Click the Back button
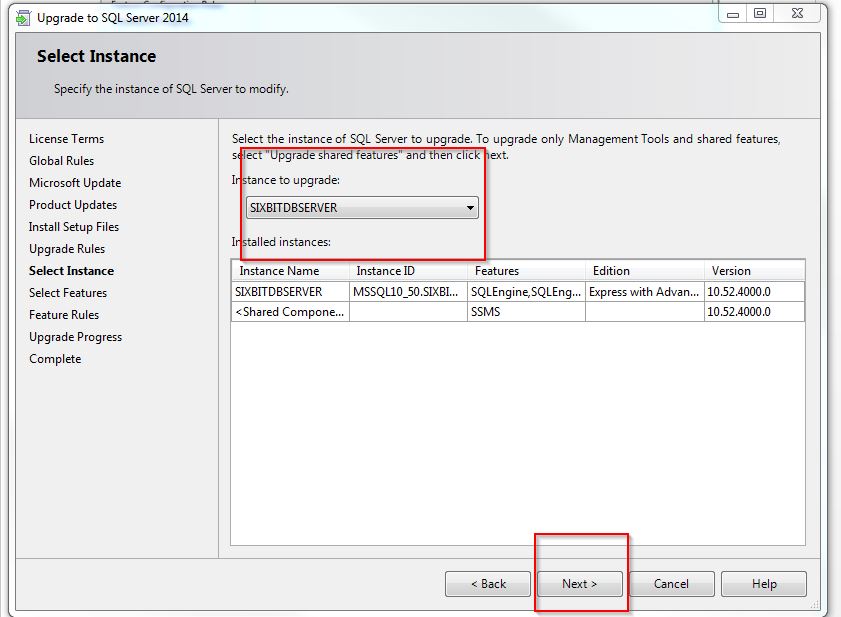The image size is (841, 617). (x=487, y=584)
